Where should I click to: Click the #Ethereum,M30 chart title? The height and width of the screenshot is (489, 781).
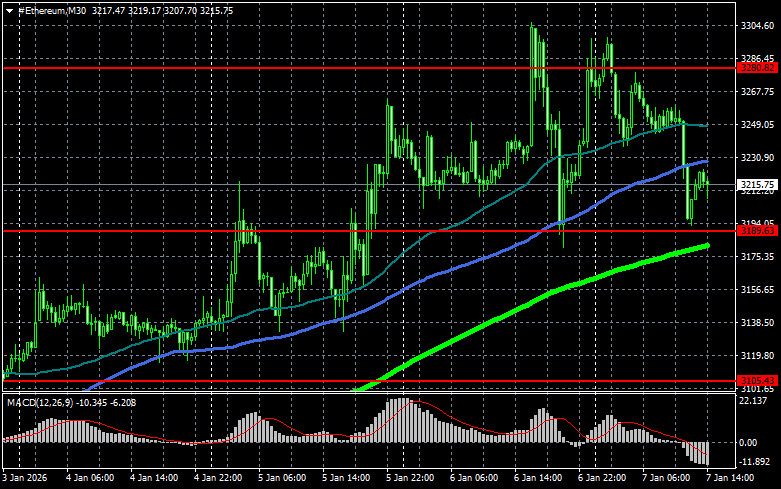tap(52, 11)
